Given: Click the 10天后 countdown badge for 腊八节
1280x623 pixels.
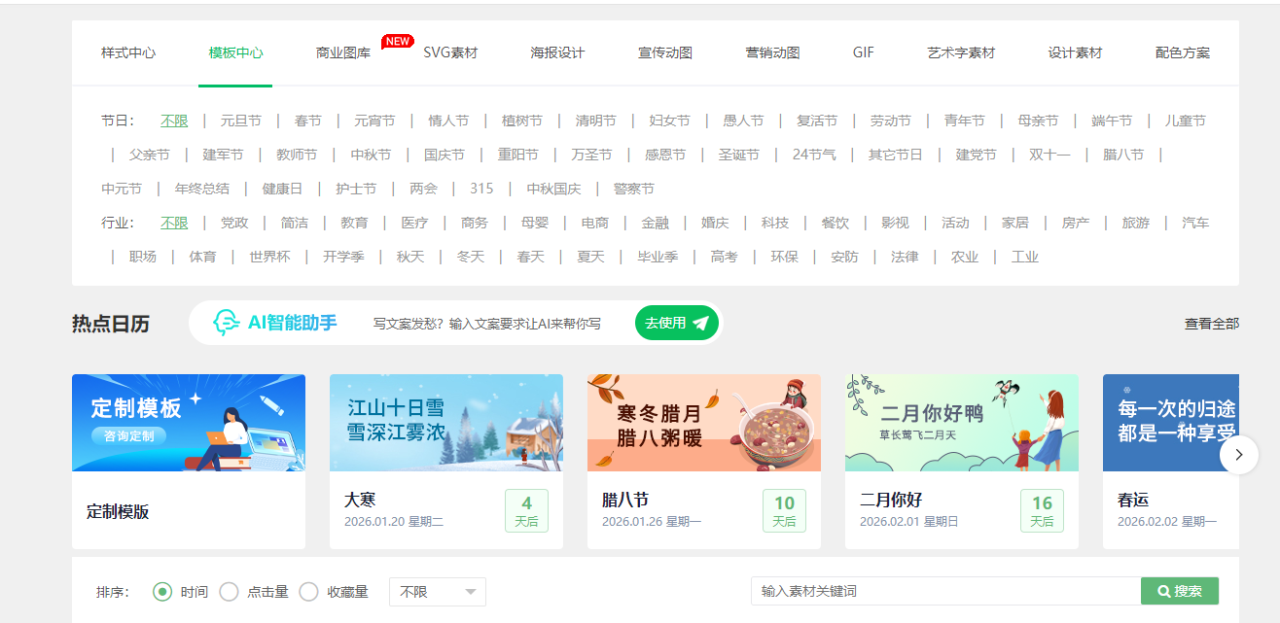Looking at the screenshot, I should tap(784, 510).
